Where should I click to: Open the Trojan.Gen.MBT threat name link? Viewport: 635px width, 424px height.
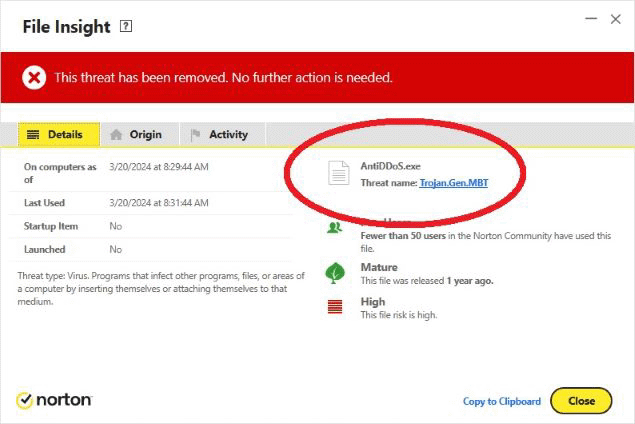(x=454, y=183)
